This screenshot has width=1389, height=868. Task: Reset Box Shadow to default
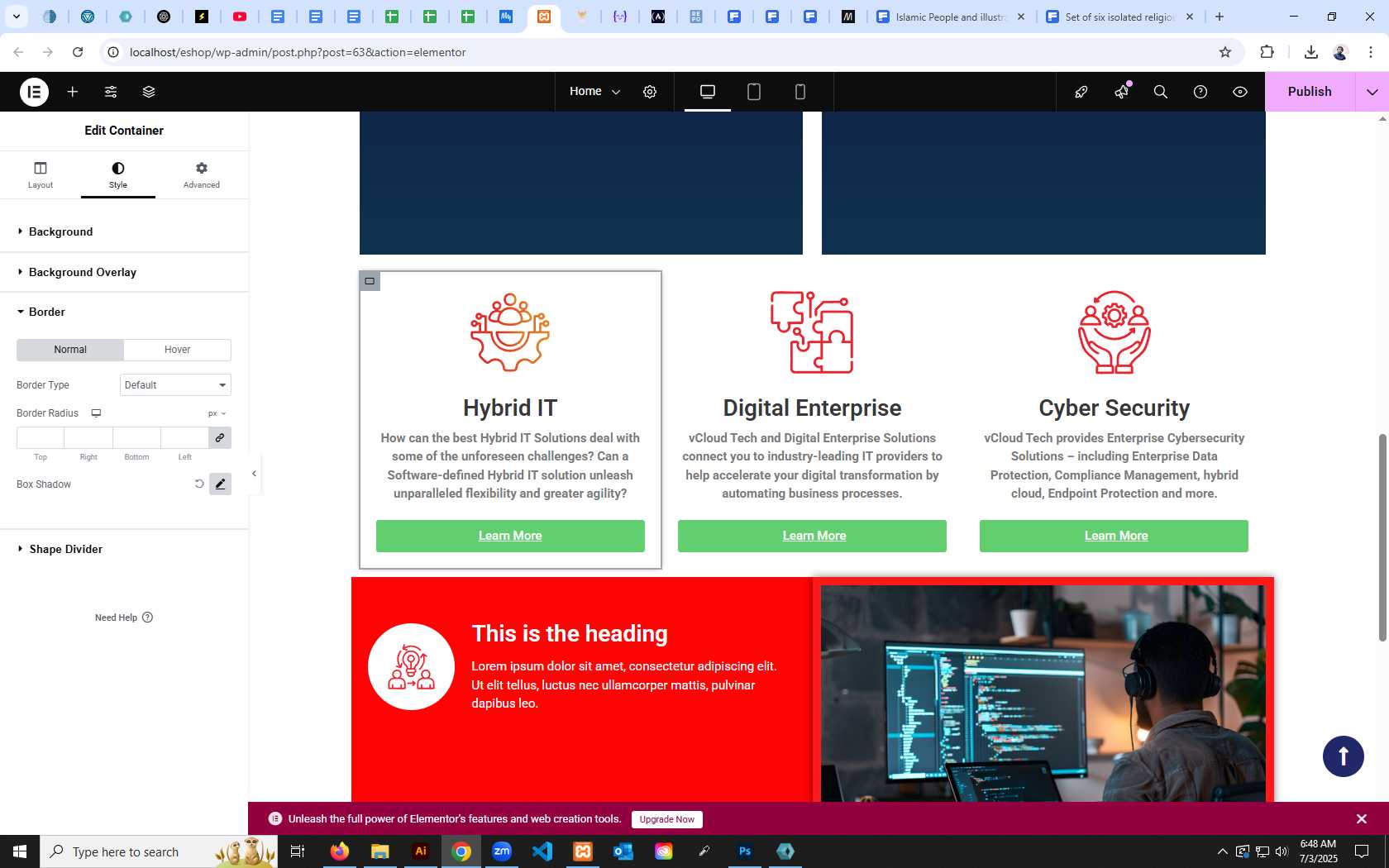pos(199,484)
